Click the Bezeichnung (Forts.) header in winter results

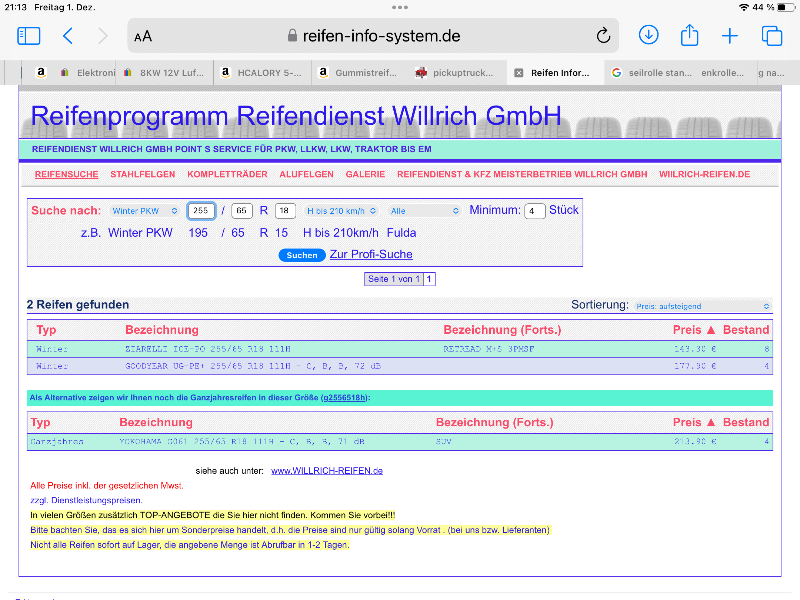click(x=502, y=330)
